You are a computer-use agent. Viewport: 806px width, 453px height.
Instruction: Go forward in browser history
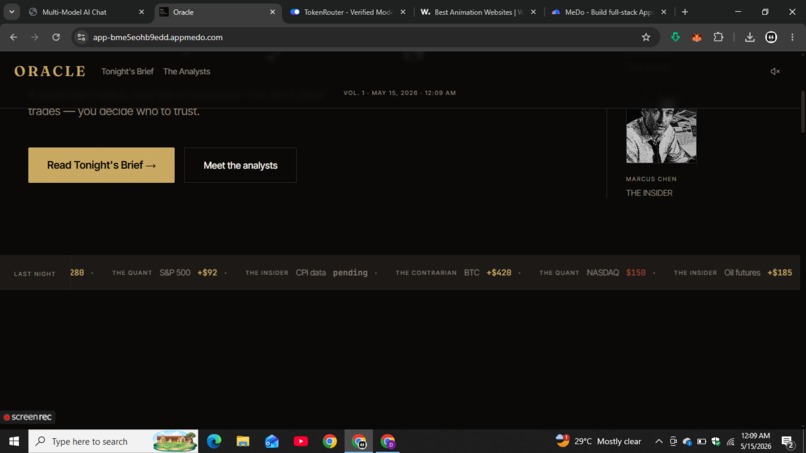[34, 37]
